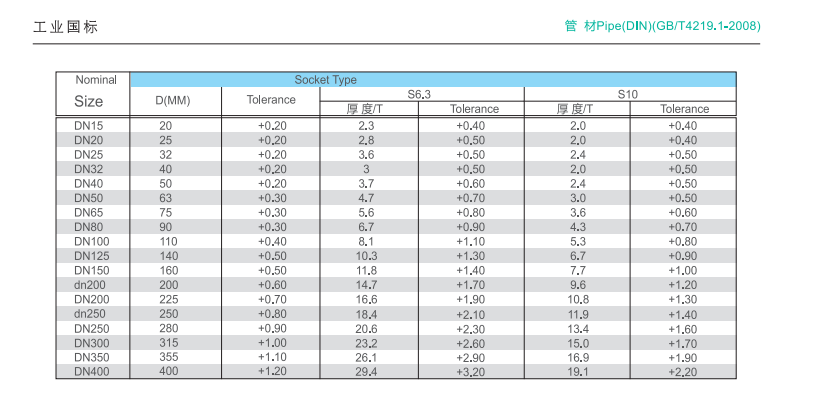The image size is (840, 394).
Task: Click the S10 group header
Action: coord(629,94)
